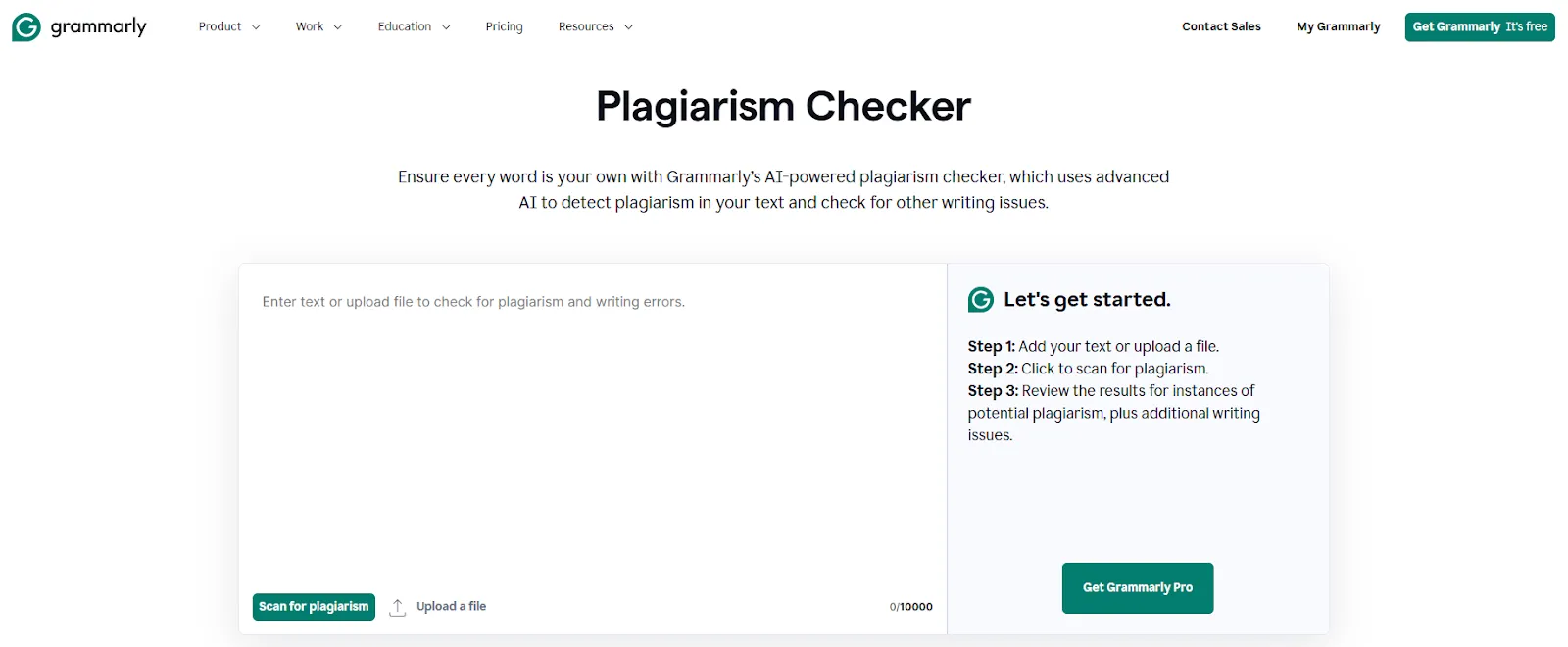The image size is (1568, 647).
Task: Click the Plagiarism Checker heading
Action: (x=784, y=106)
